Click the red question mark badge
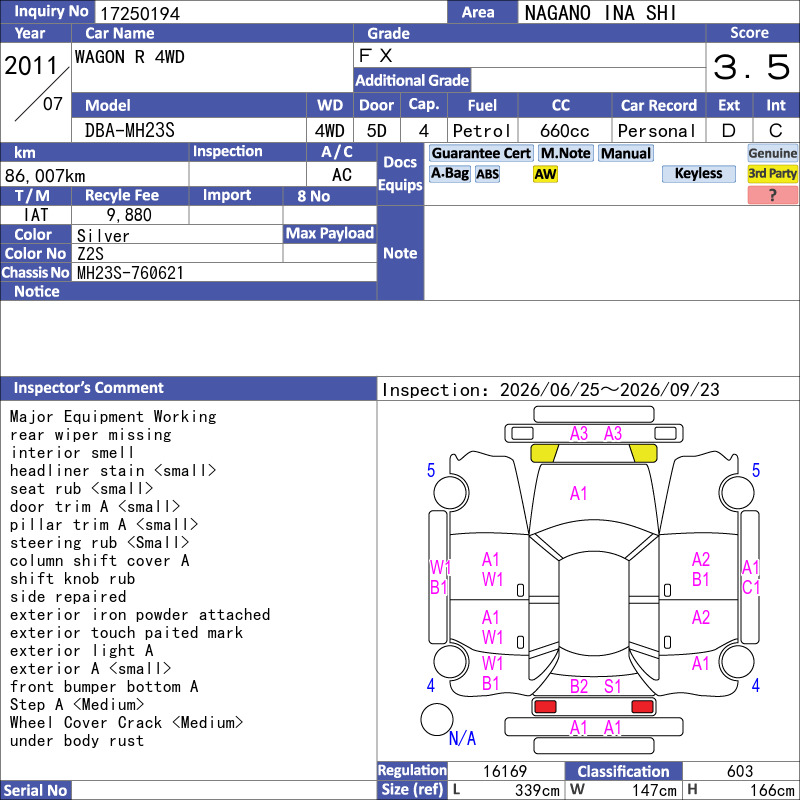This screenshot has height=800, width=800. tap(772, 195)
